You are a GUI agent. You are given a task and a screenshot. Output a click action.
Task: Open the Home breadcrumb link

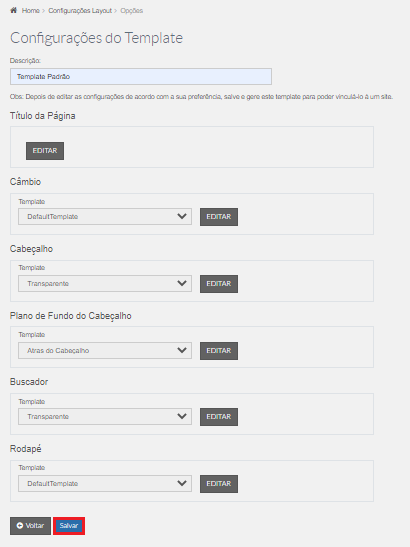pos(30,10)
